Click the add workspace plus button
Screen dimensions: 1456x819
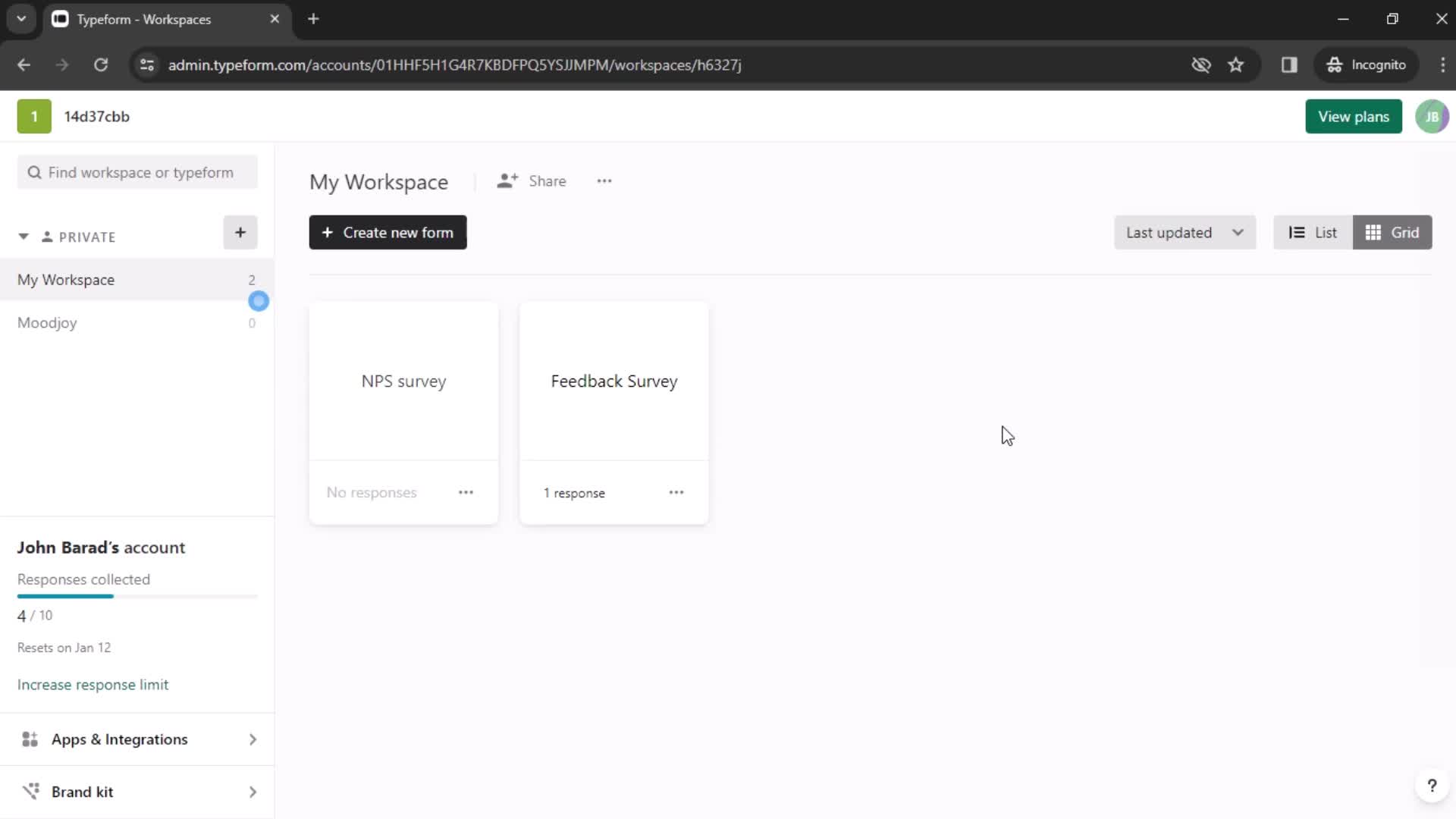[x=240, y=232]
